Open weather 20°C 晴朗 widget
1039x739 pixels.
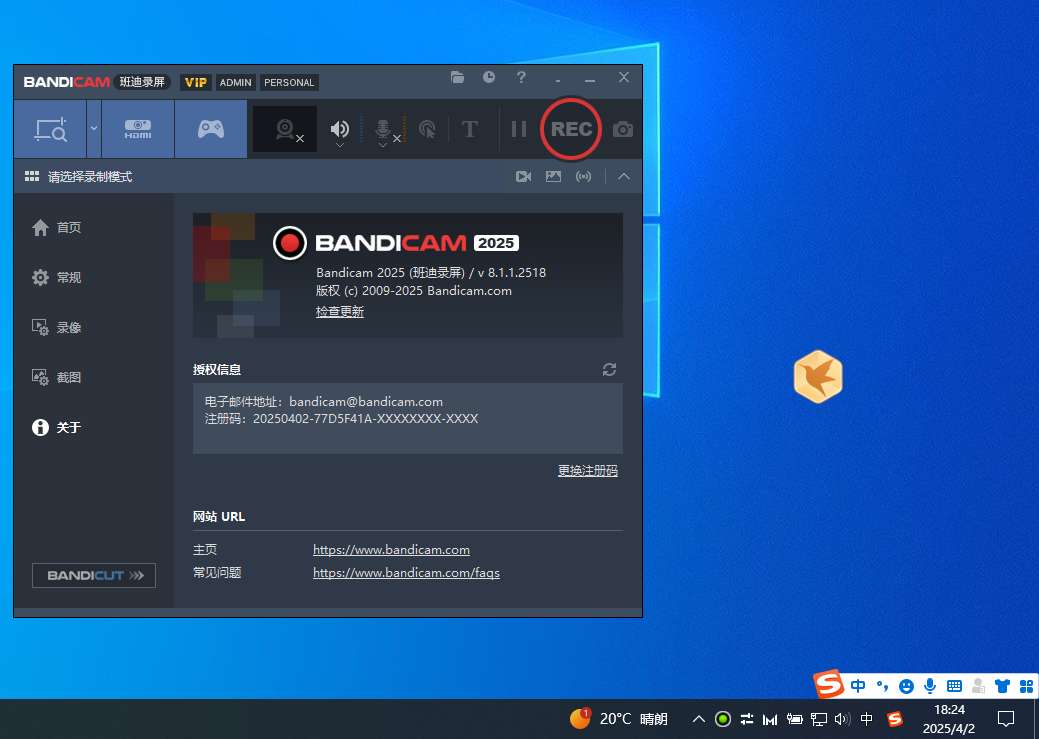tap(619, 719)
